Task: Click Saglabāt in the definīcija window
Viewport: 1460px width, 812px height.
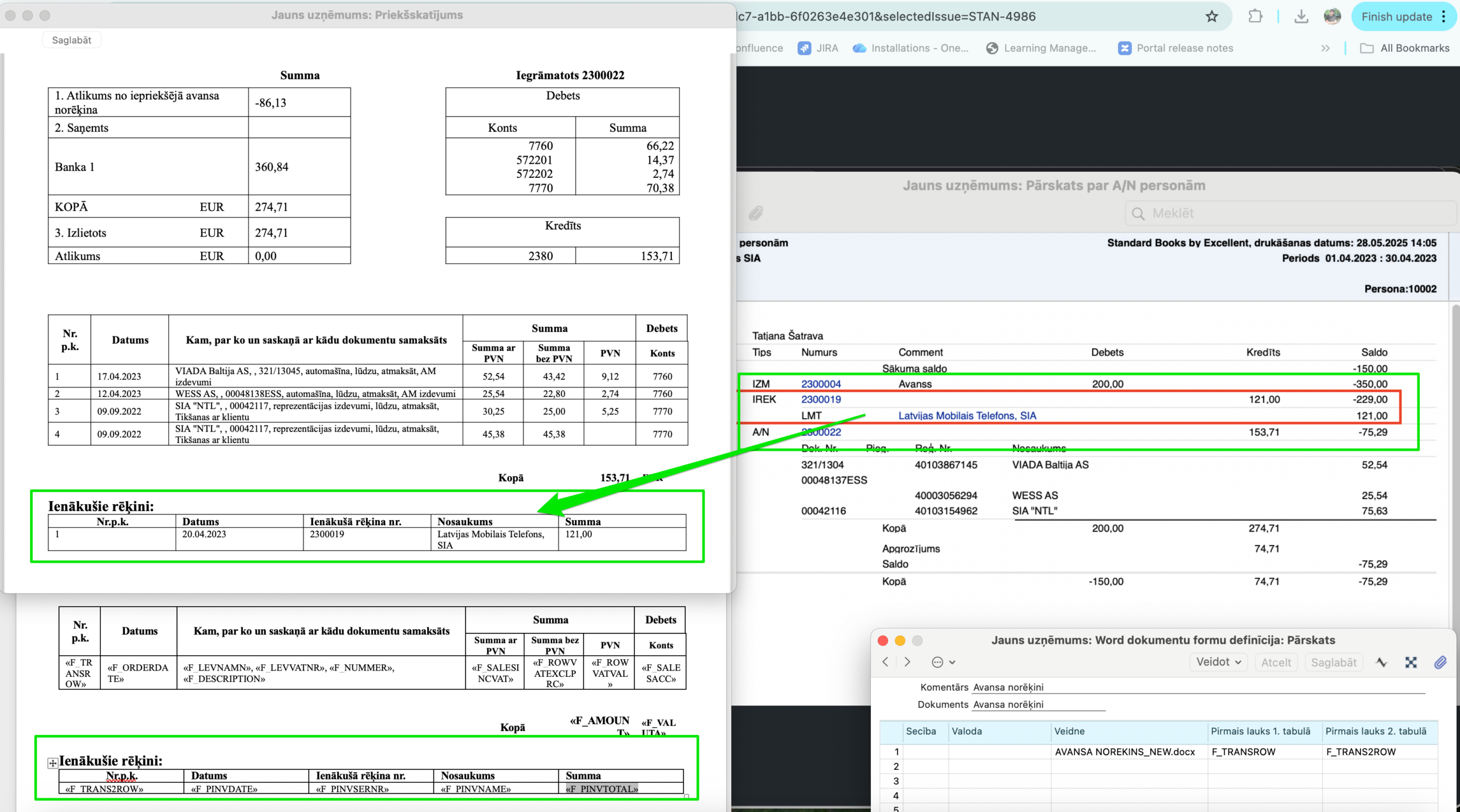Action: 1333,662
